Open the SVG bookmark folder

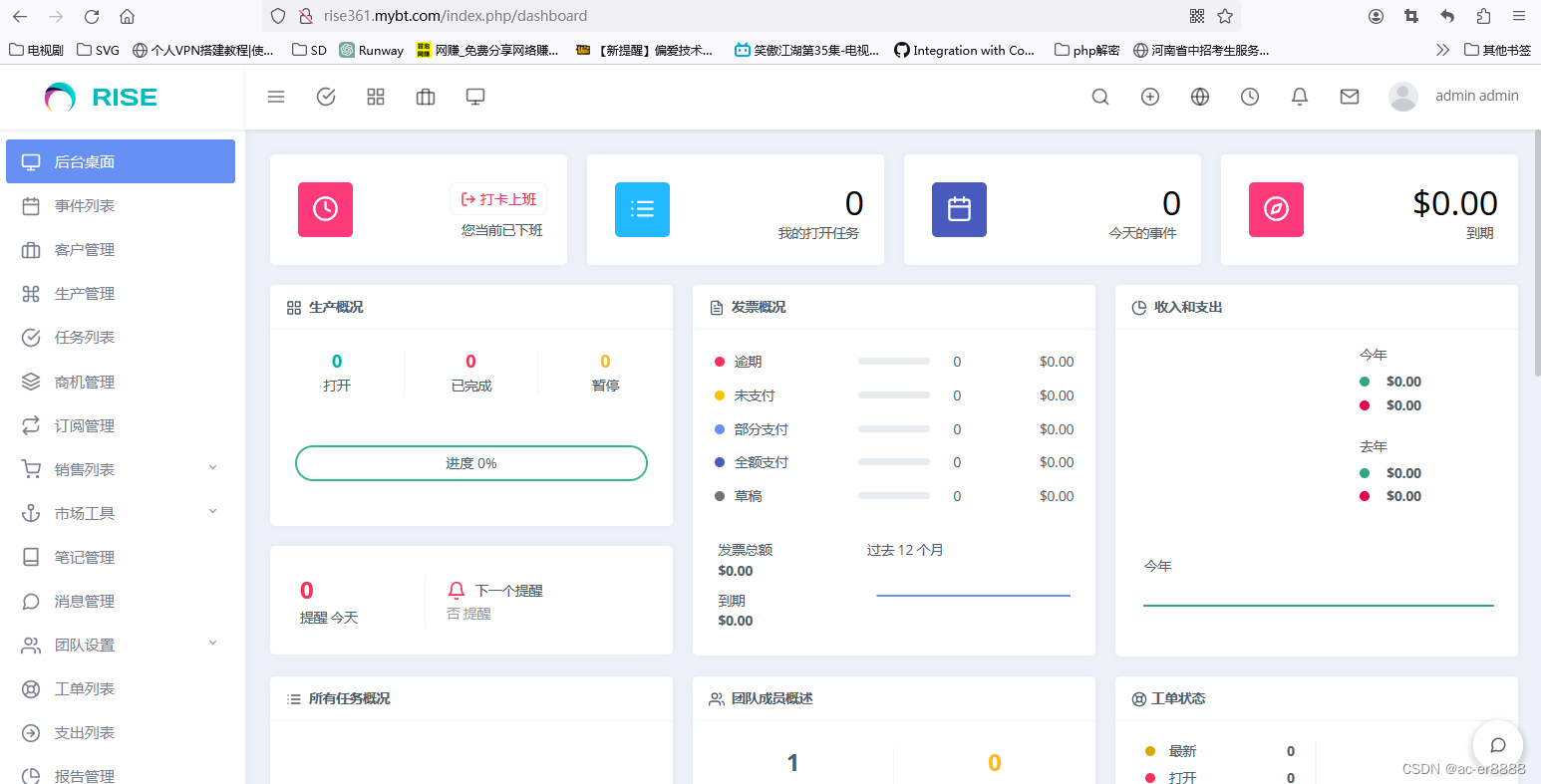pos(98,50)
